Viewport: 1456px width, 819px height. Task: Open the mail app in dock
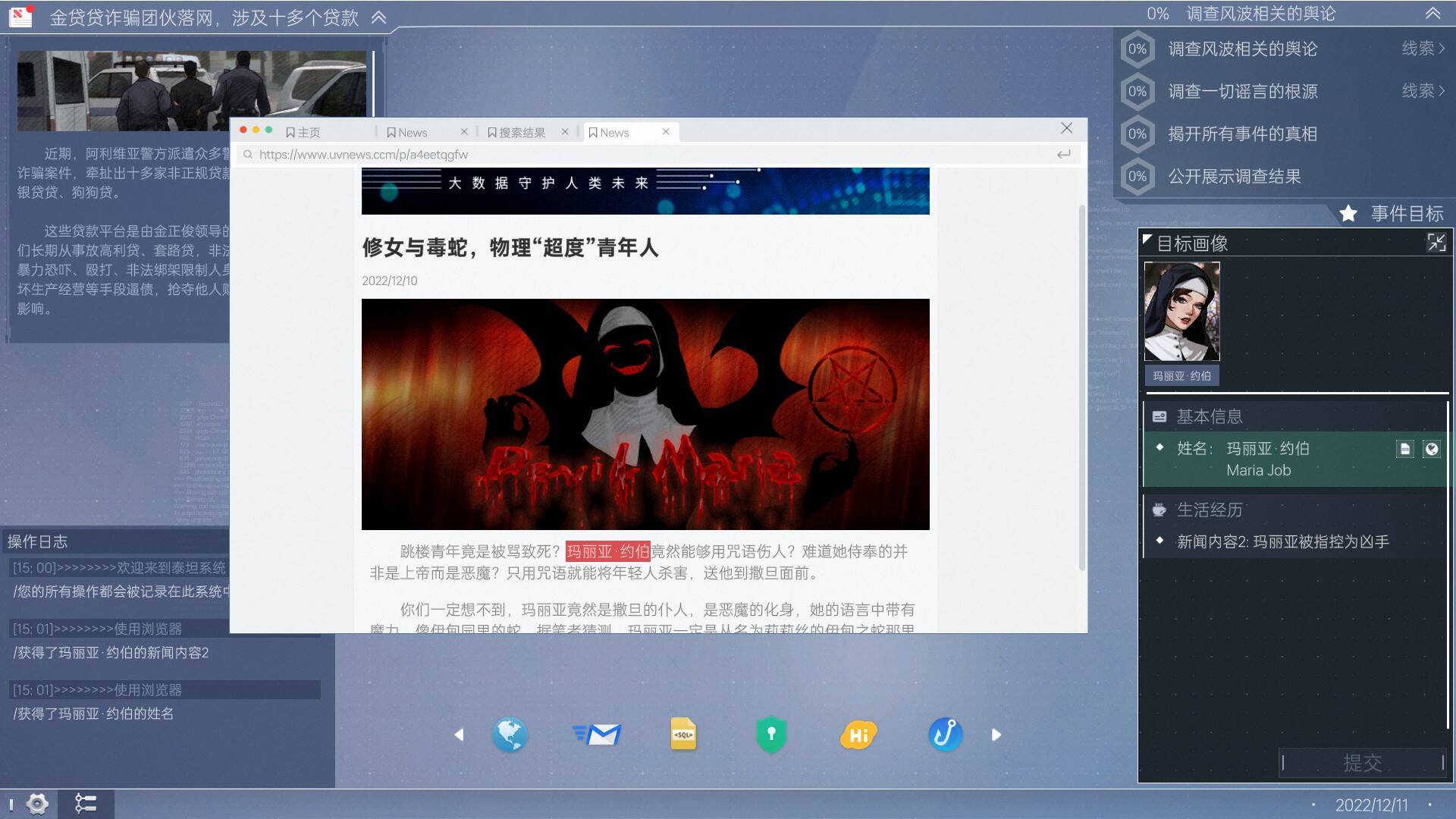coord(598,734)
